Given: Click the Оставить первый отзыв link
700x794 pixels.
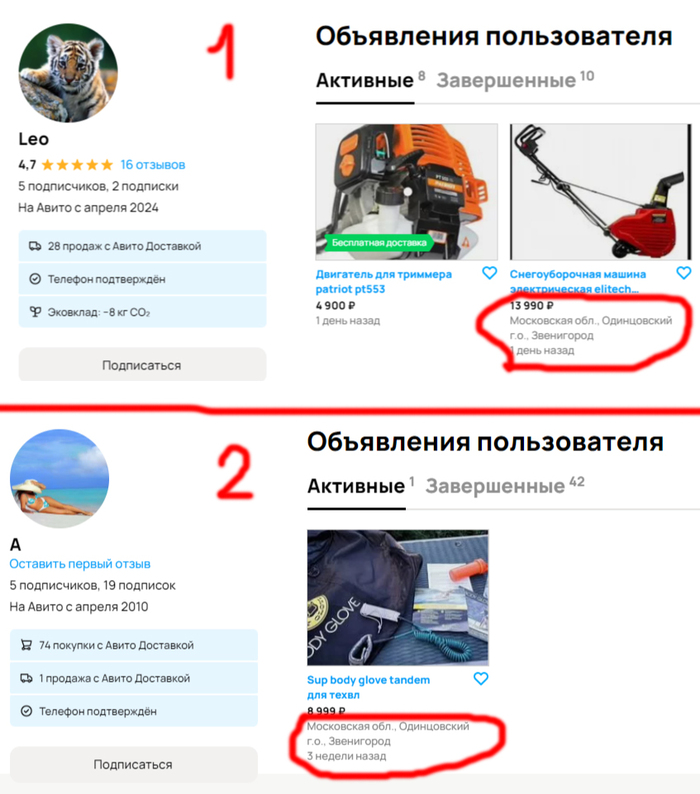Looking at the screenshot, I should 80,564.
